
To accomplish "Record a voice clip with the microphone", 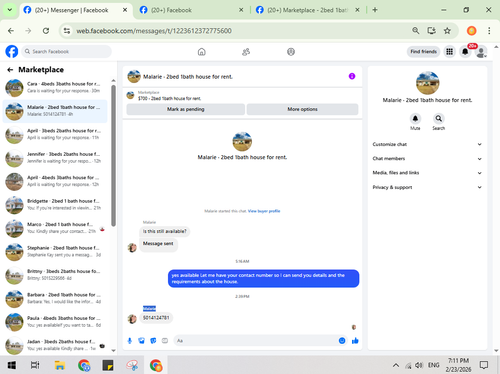I will click(130, 341).
